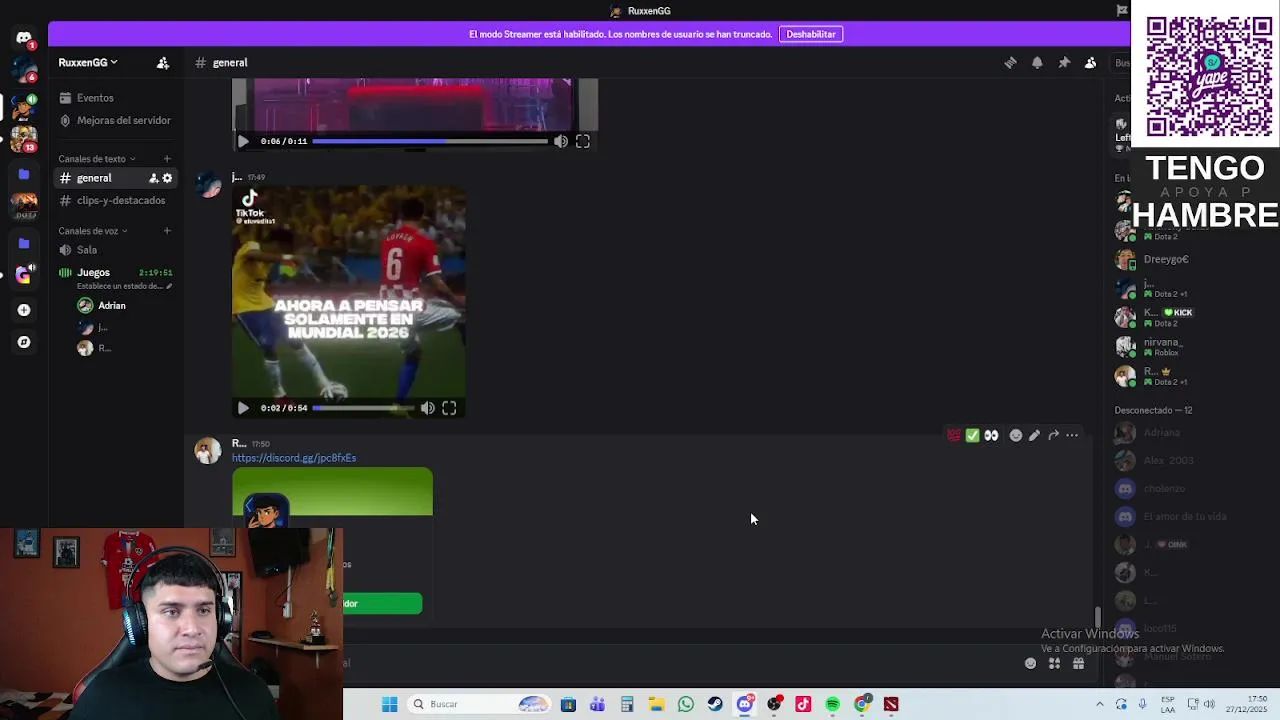Click the Add a Server plus icon

pos(24,310)
